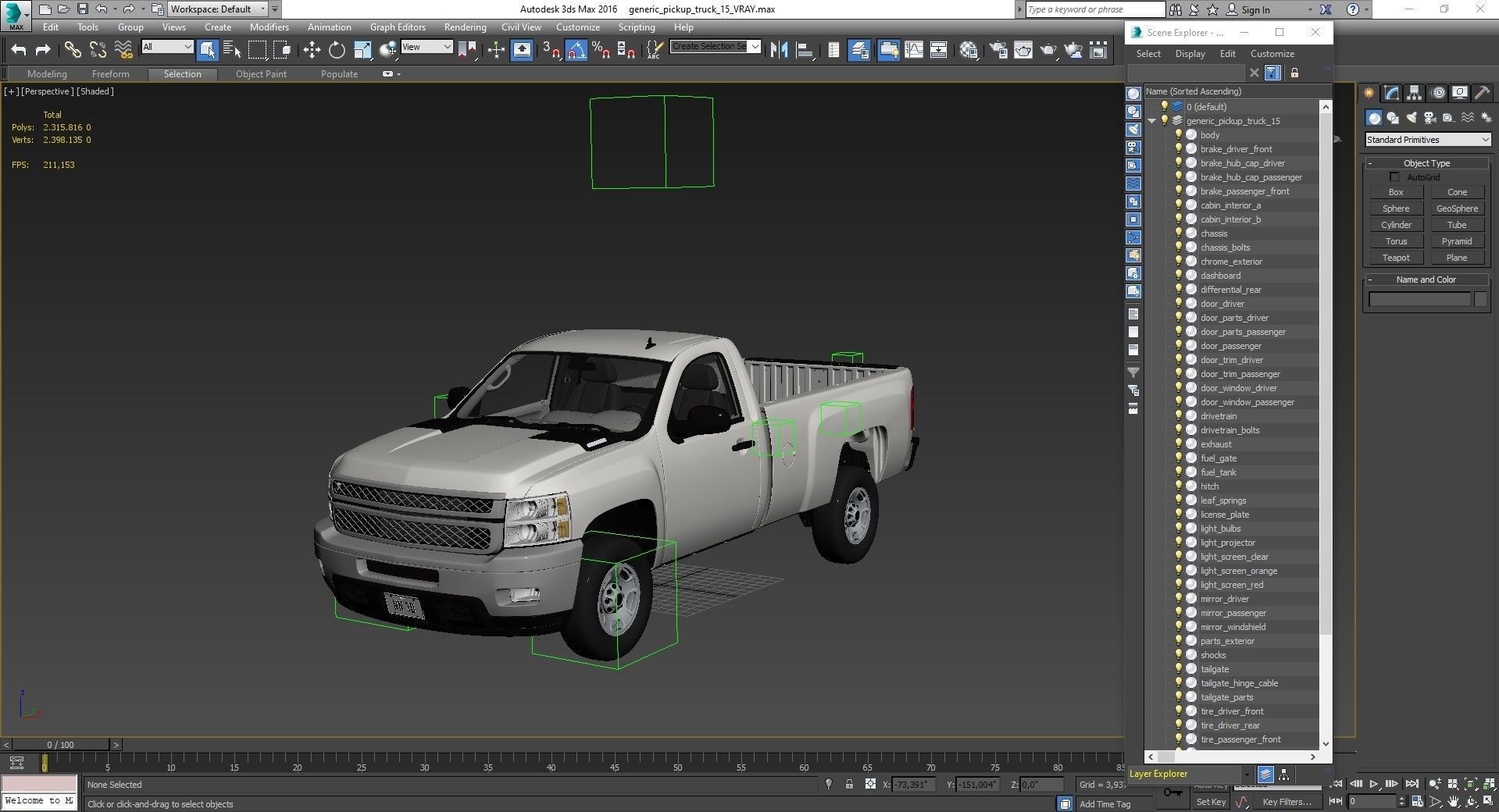Open the Rendering menu
Viewport: 1499px width, 812px height.
point(465,27)
